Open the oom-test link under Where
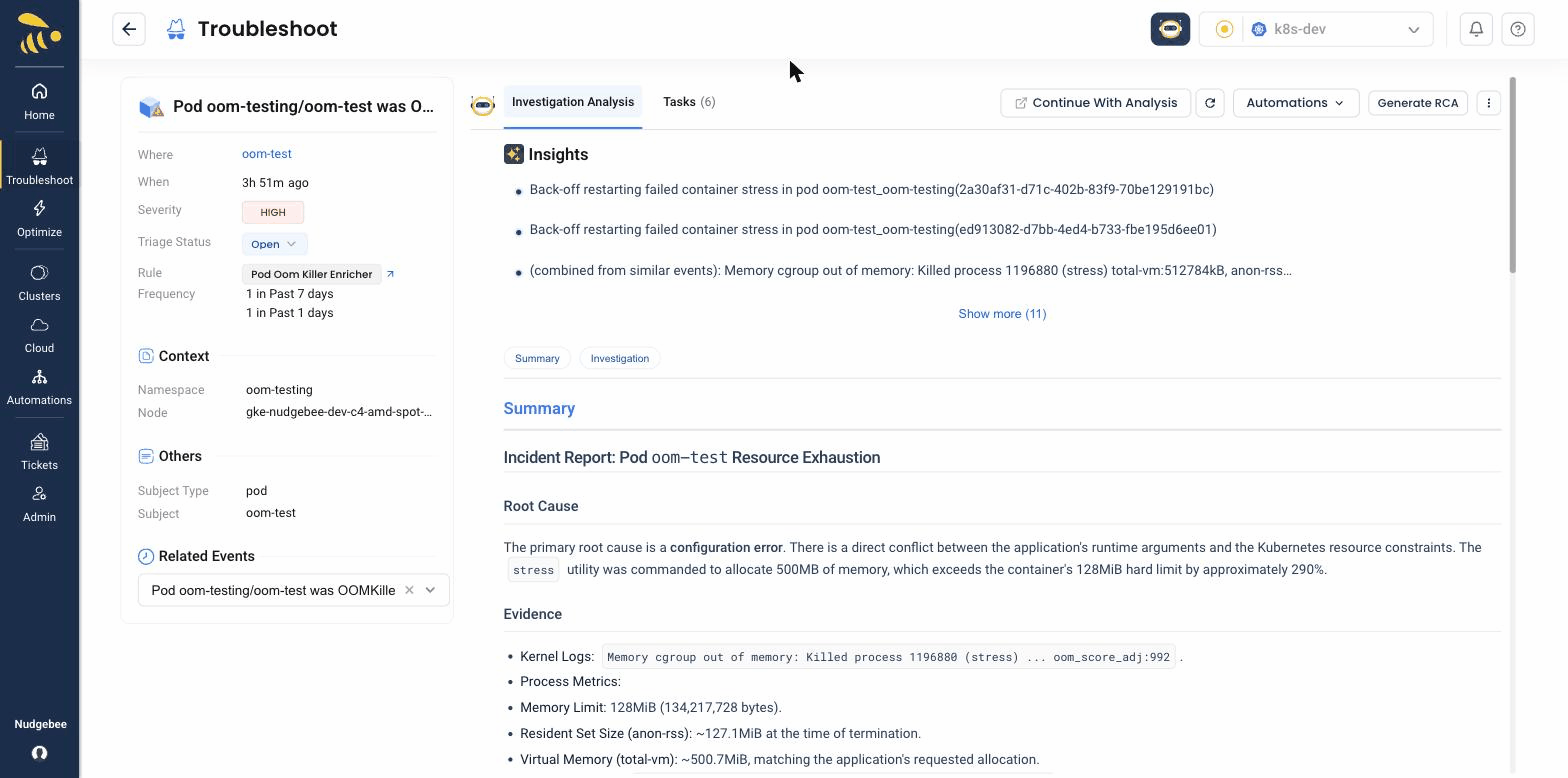 (x=267, y=154)
